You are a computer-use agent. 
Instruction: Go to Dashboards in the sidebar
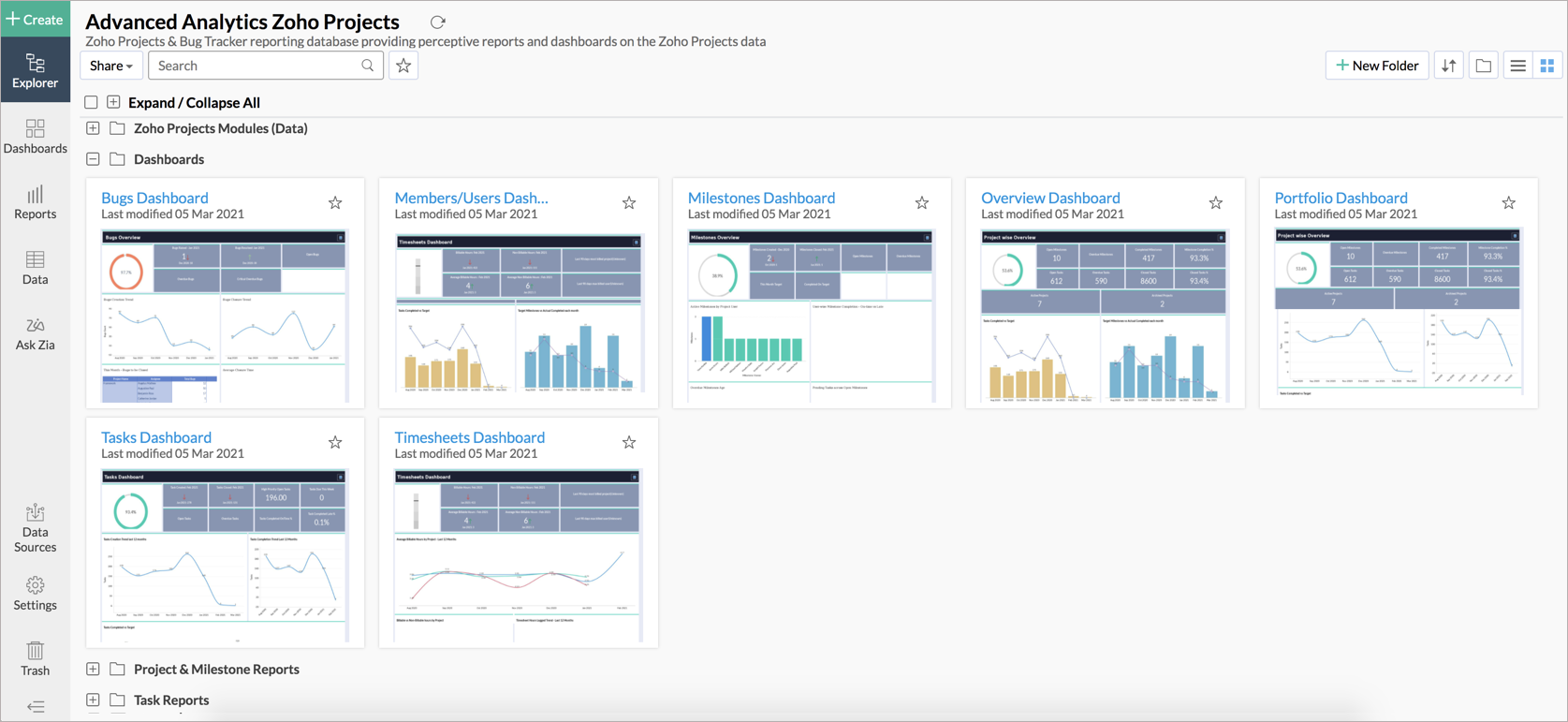pyautogui.click(x=35, y=137)
